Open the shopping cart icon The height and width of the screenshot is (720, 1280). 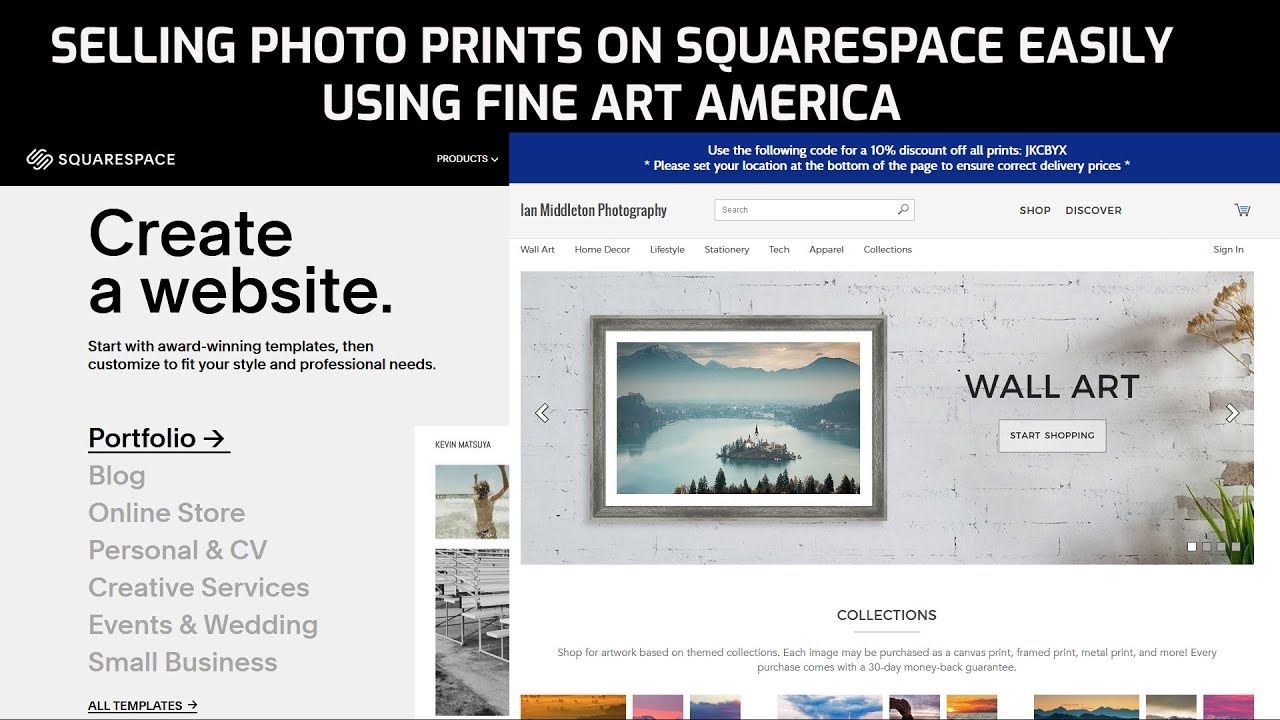click(1242, 210)
